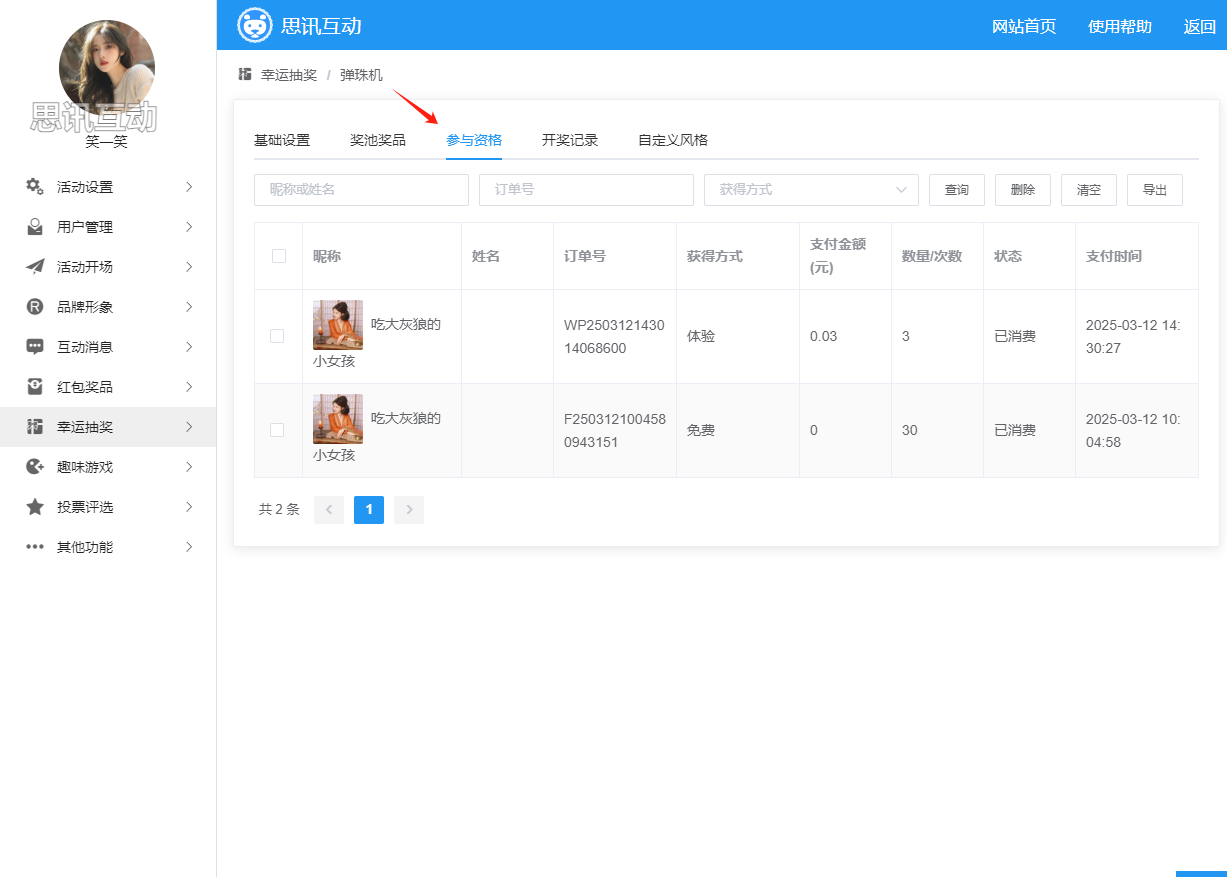The height and width of the screenshot is (877, 1227).
Task: Expand the 其他功能 menu chevron
Action: coord(189,547)
